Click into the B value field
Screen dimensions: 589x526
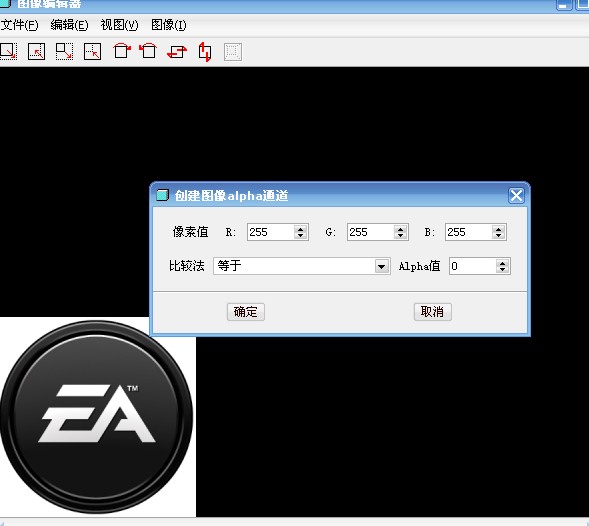tap(468, 232)
